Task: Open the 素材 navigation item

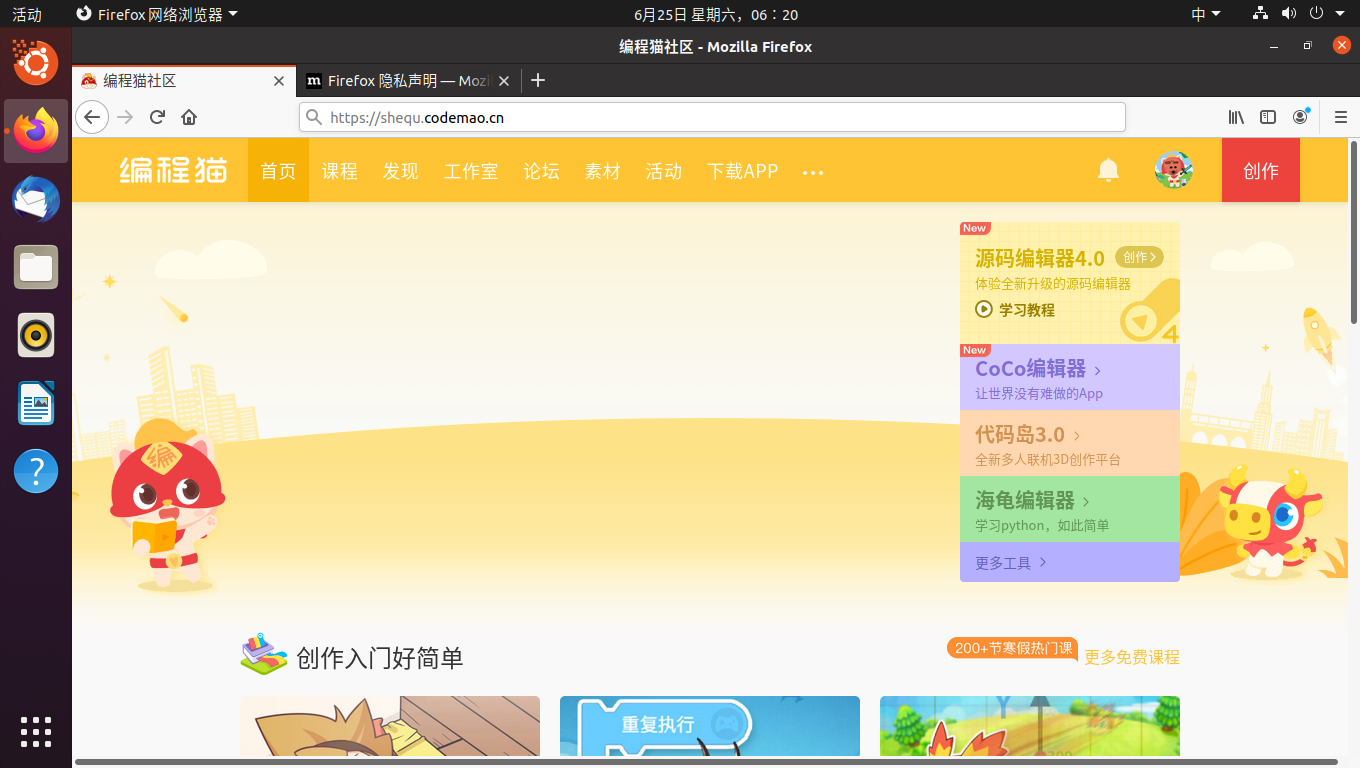Action: (x=602, y=171)
